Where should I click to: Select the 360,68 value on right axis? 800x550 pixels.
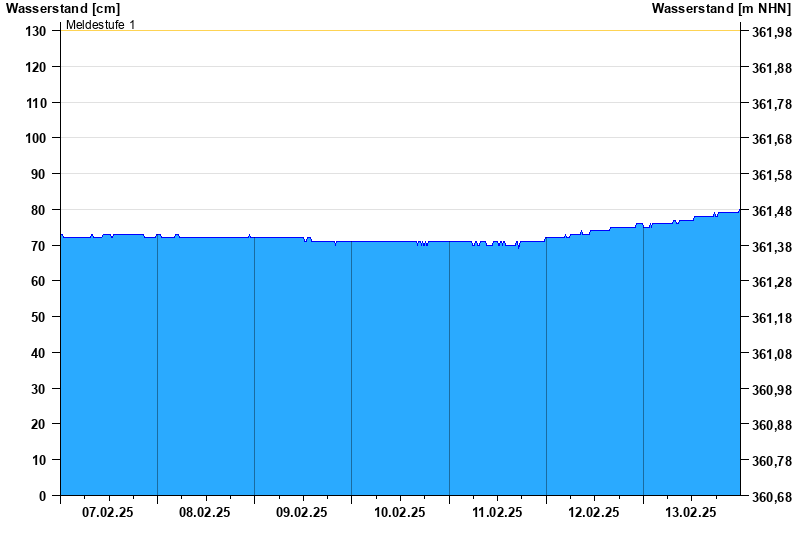point(771,497)
